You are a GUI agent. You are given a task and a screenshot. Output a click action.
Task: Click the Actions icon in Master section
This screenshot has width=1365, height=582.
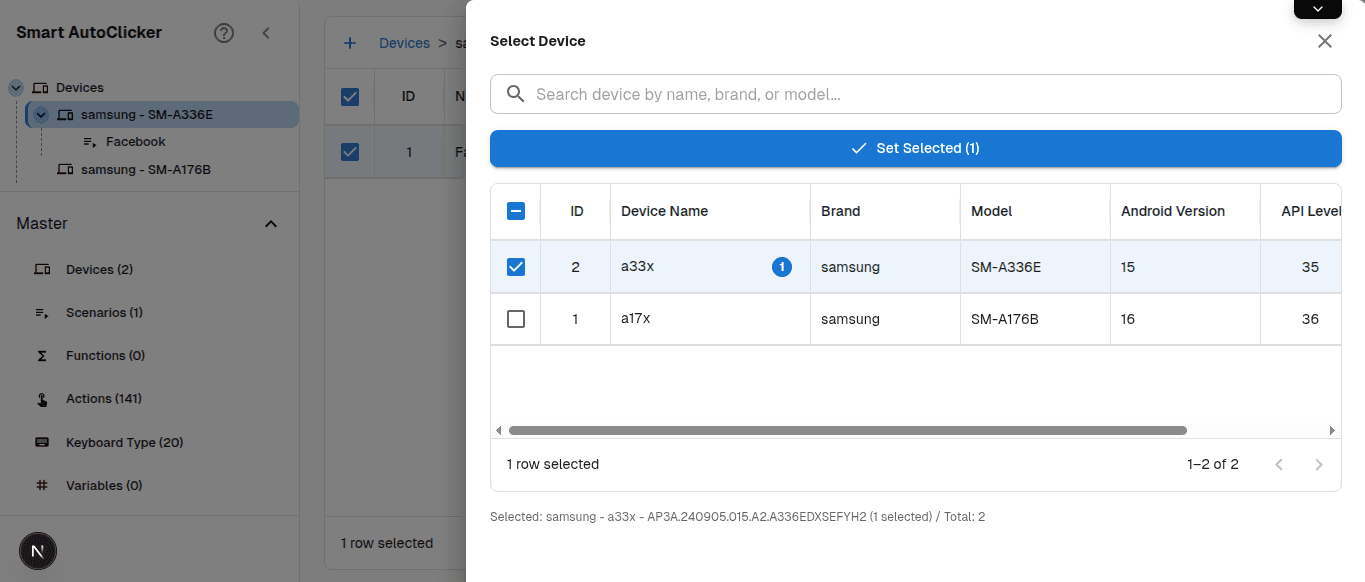[x=42, y=398]
